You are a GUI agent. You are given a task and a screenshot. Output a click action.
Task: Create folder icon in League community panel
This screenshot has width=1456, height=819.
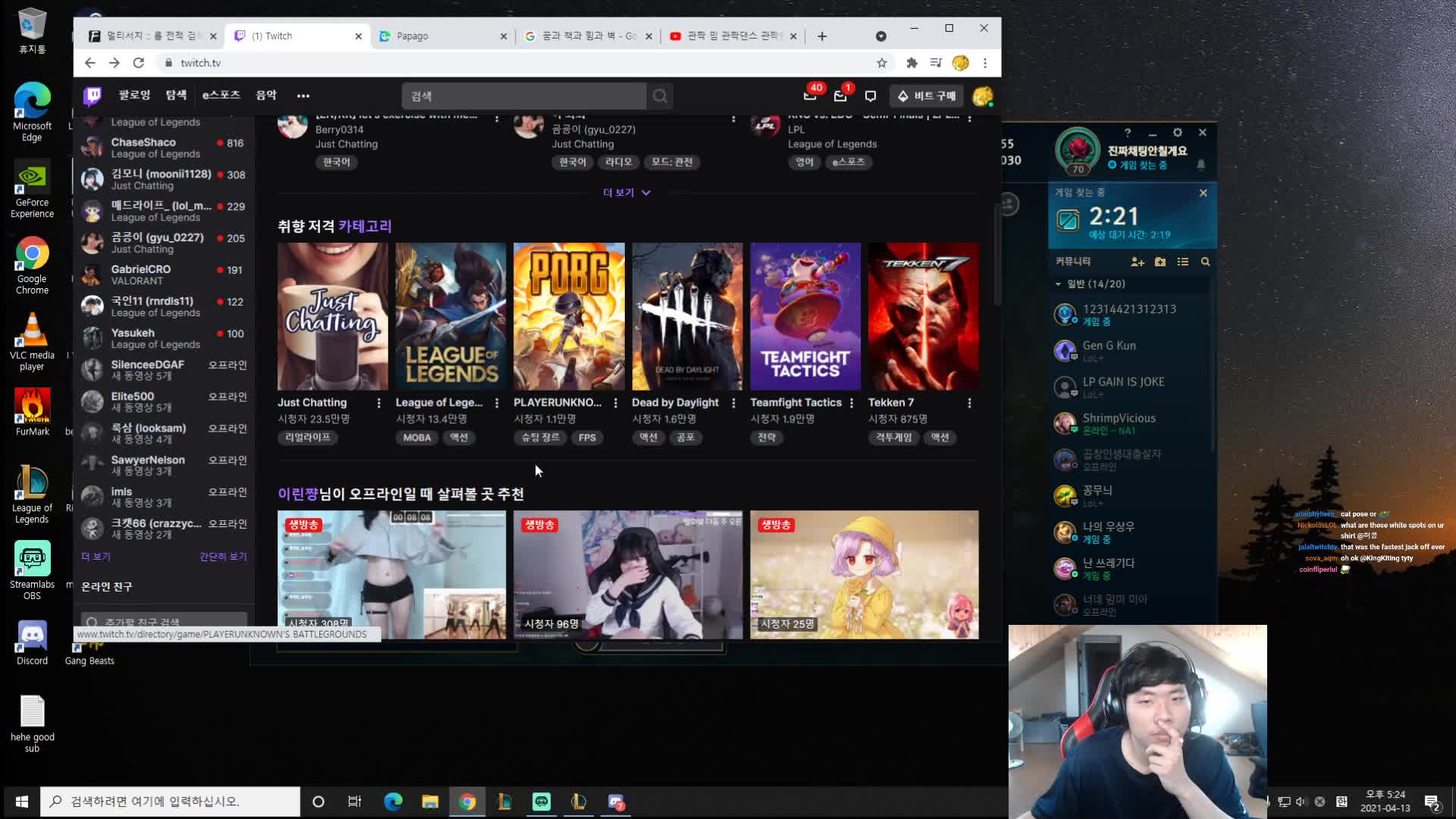[x=1160, y=262]
